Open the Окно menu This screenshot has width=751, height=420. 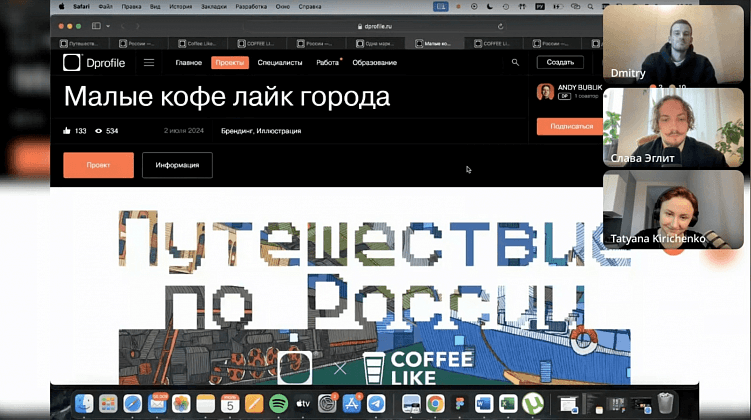pos(283,7)
